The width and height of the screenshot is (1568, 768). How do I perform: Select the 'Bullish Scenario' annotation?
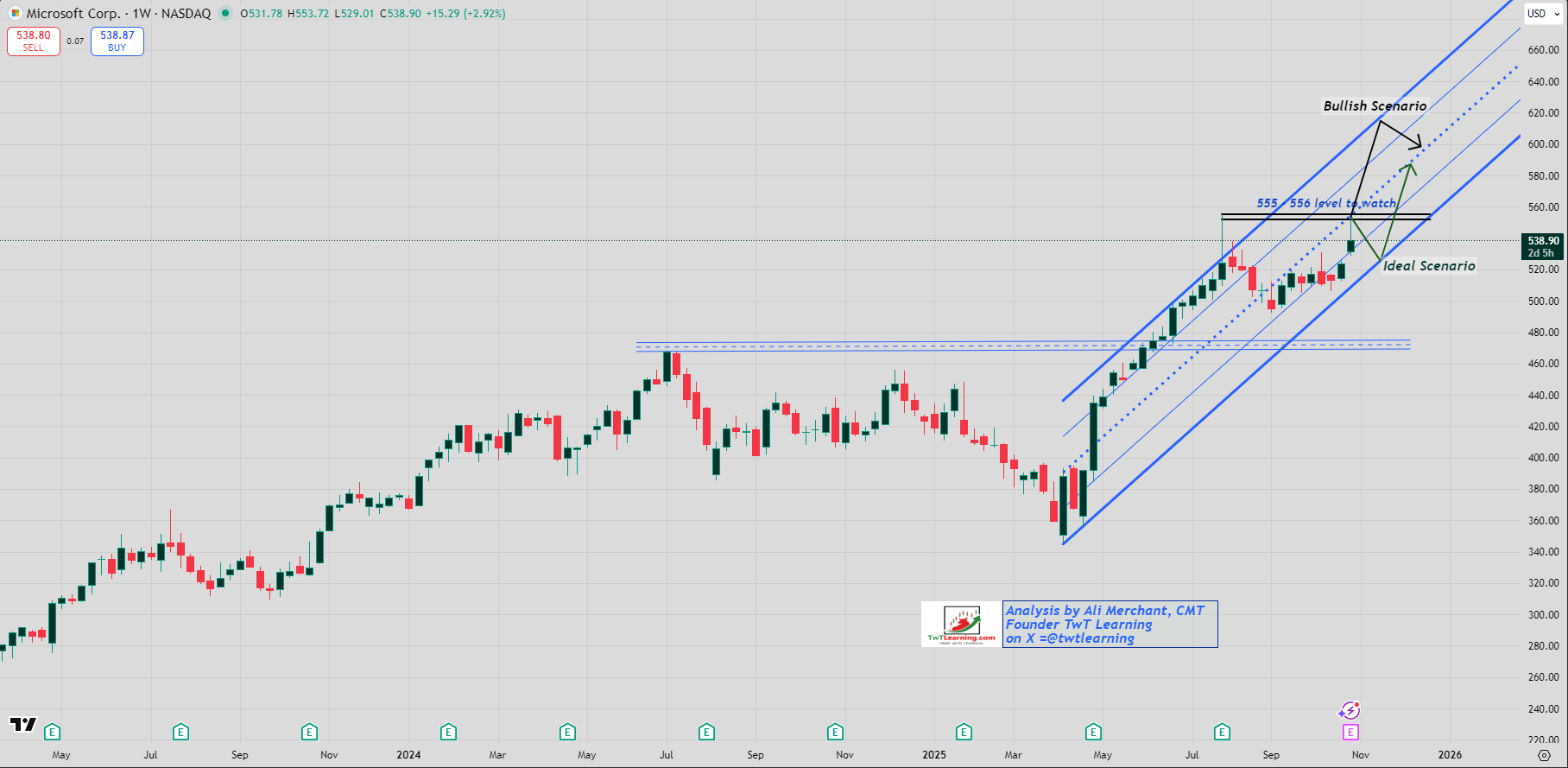[1375, 106]
